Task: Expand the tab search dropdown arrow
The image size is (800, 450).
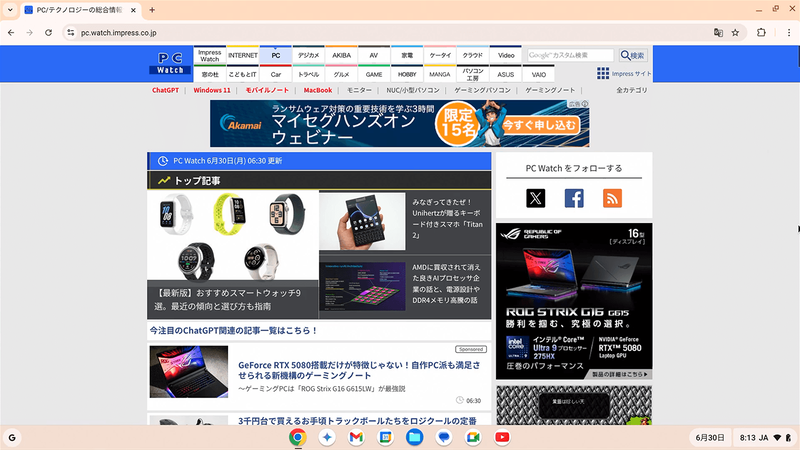Action: [10, 10]
